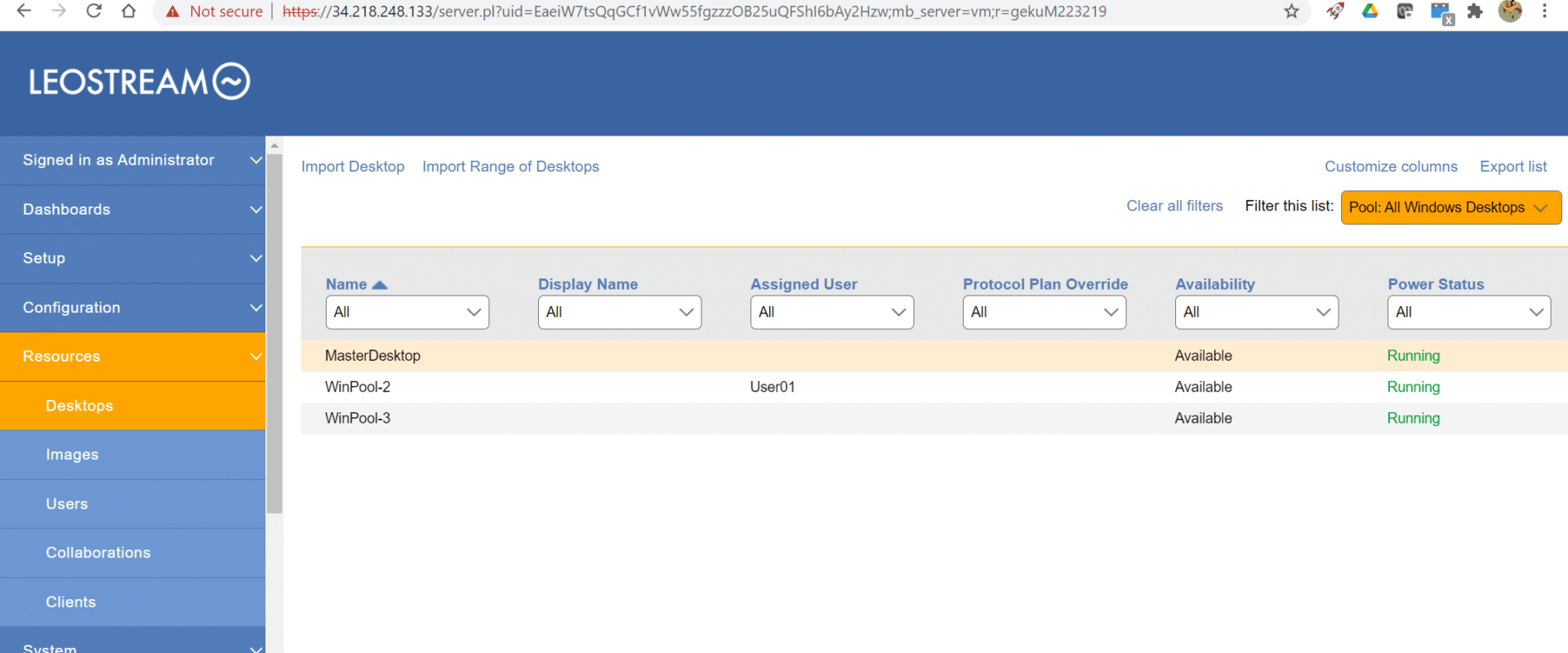Open the Assigned User filter dropdown

tap(831, 312)
